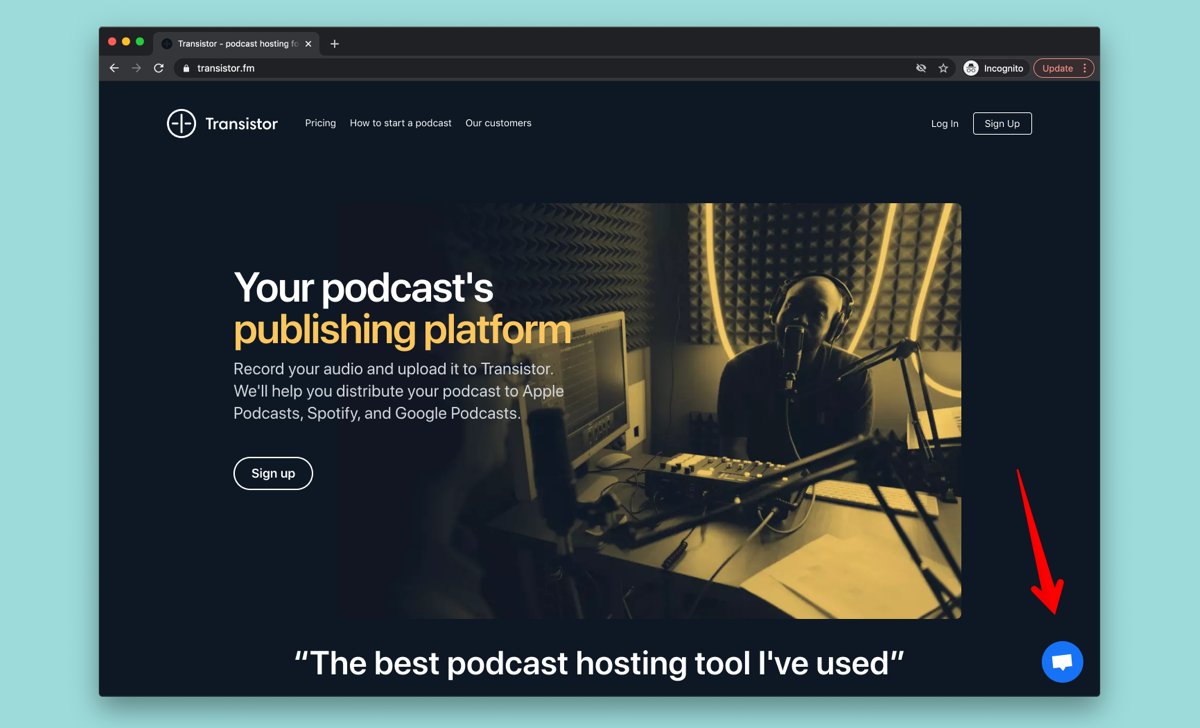Open the Chrome Update menu
The image size is (1200, 728).
tap(1063, 68)
